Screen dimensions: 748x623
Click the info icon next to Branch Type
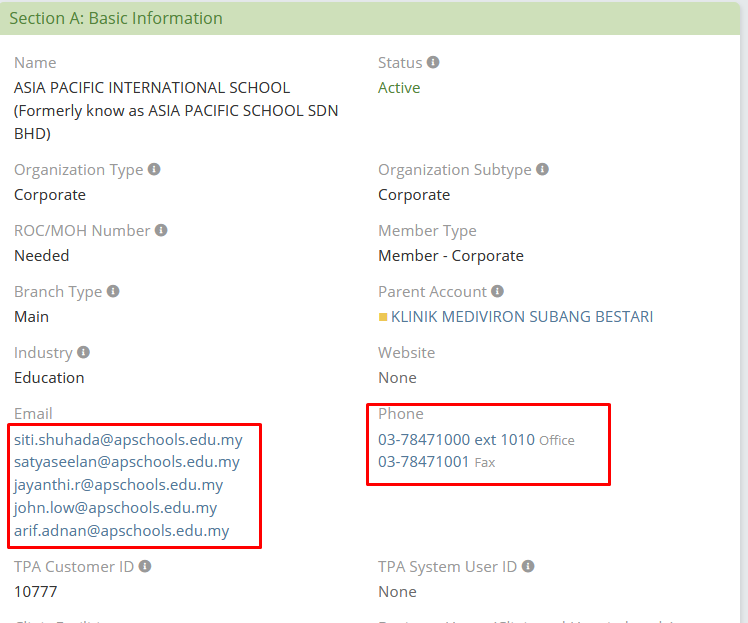[113, 291]
